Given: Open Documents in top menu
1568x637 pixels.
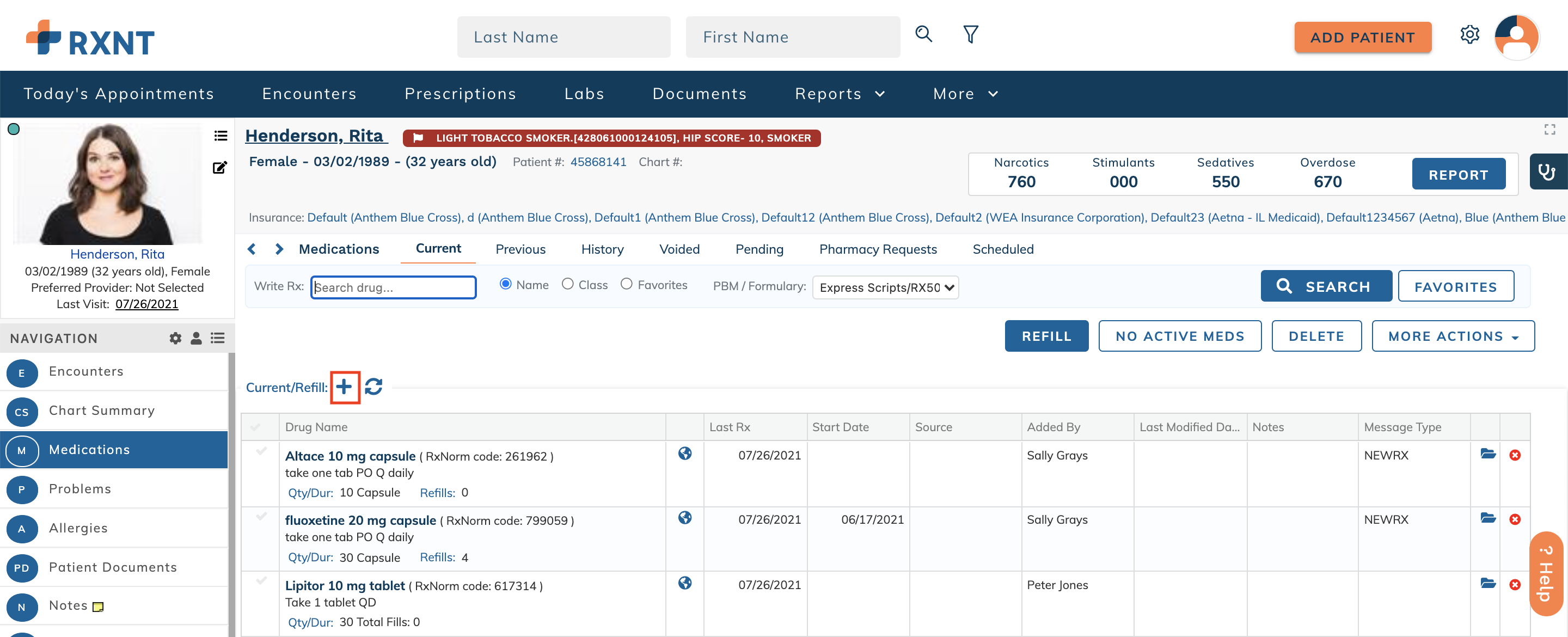Looking at the screenshot, I should [x=700, y=94].
